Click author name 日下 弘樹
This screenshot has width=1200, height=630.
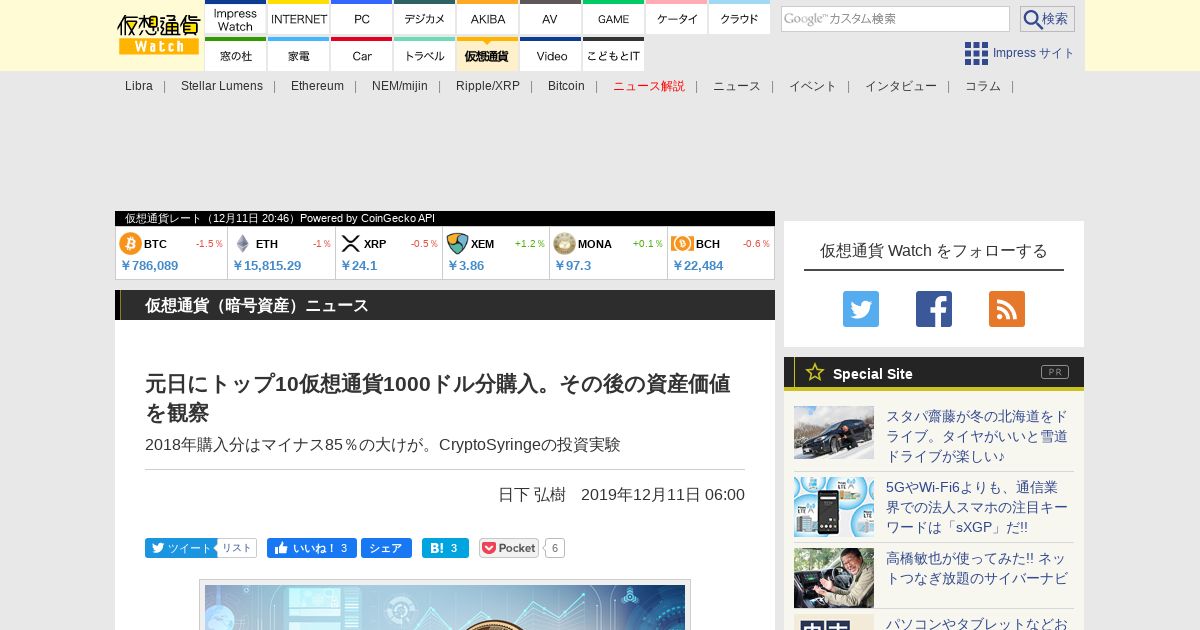[532, 495]
